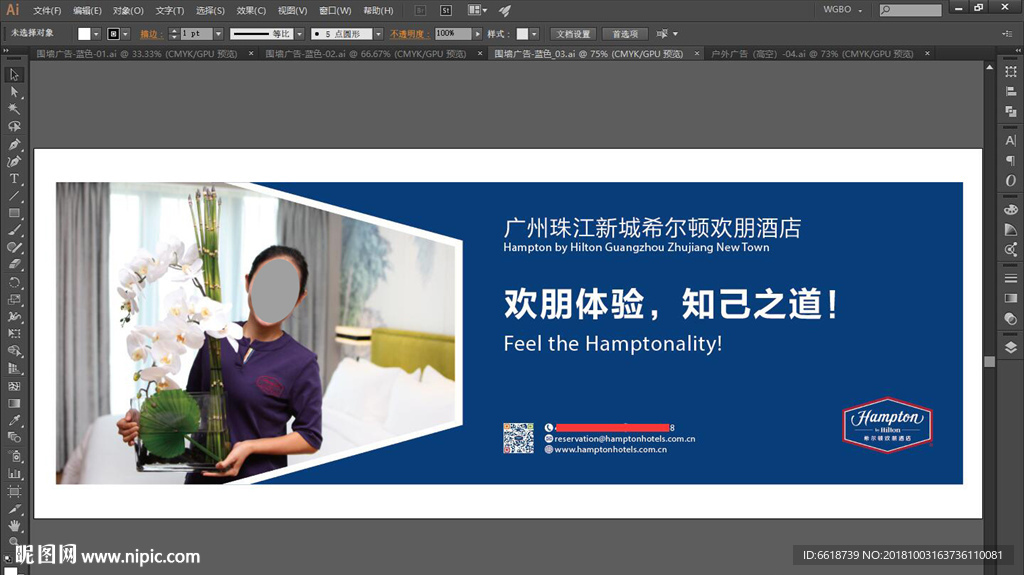The image size is (1024, 575).
Task: Open the Layers panel icon
Action: (1011, 347)
